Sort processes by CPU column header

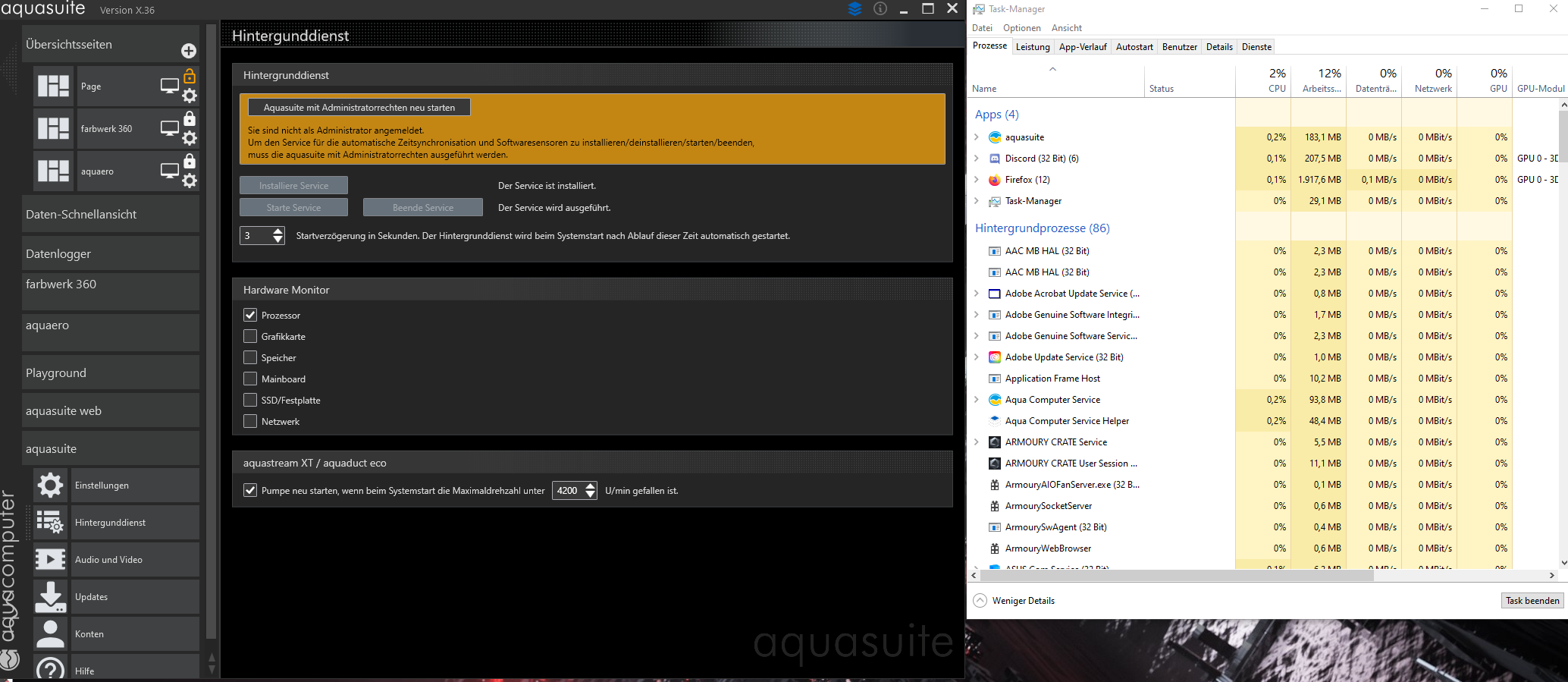click(x=1263, y=80)
